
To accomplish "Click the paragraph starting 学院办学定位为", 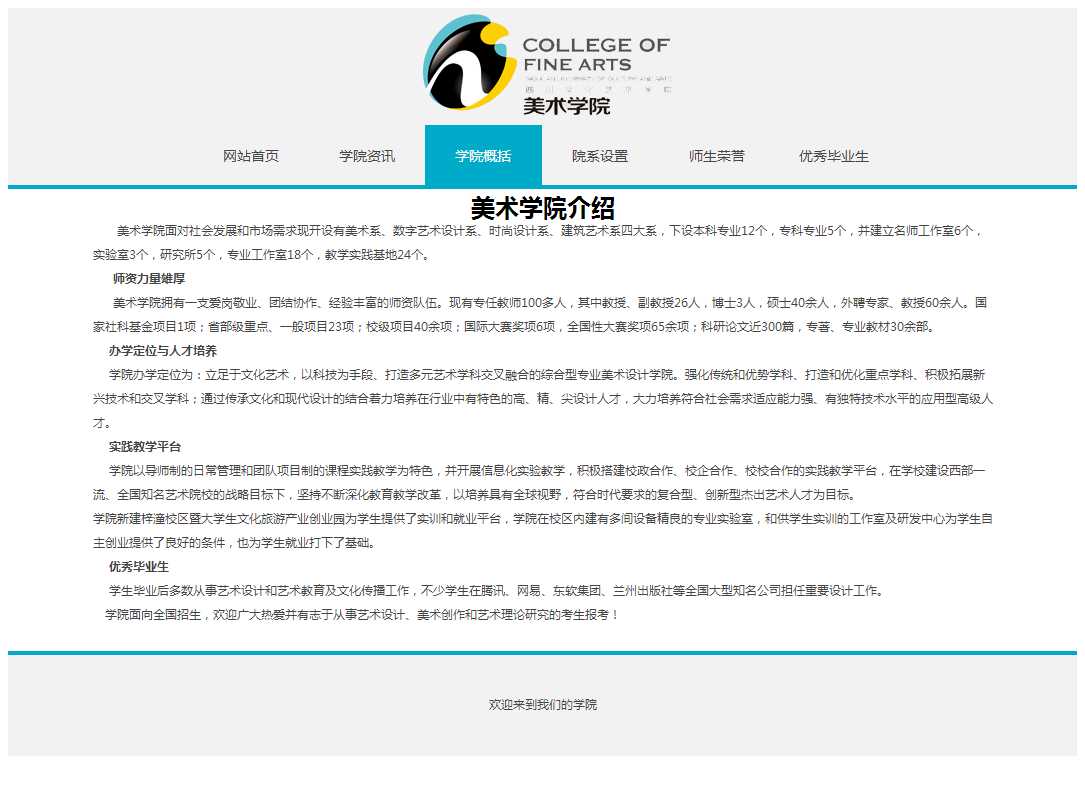I will coord(540,399).
